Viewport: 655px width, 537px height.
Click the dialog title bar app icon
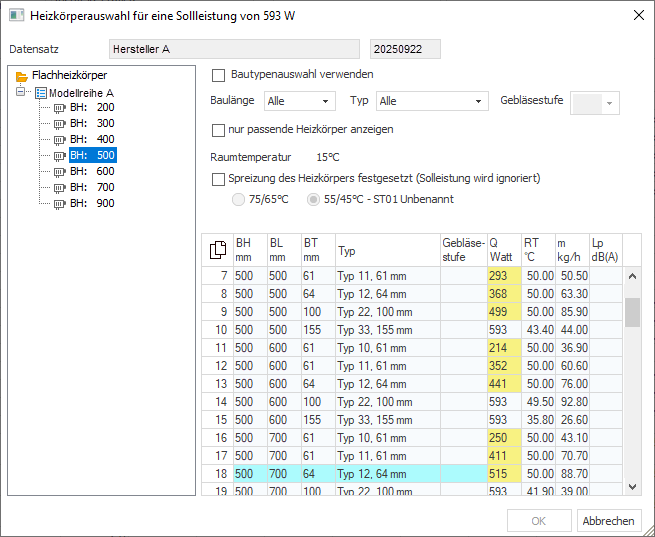pyautogui.click(x=16, y=15)
